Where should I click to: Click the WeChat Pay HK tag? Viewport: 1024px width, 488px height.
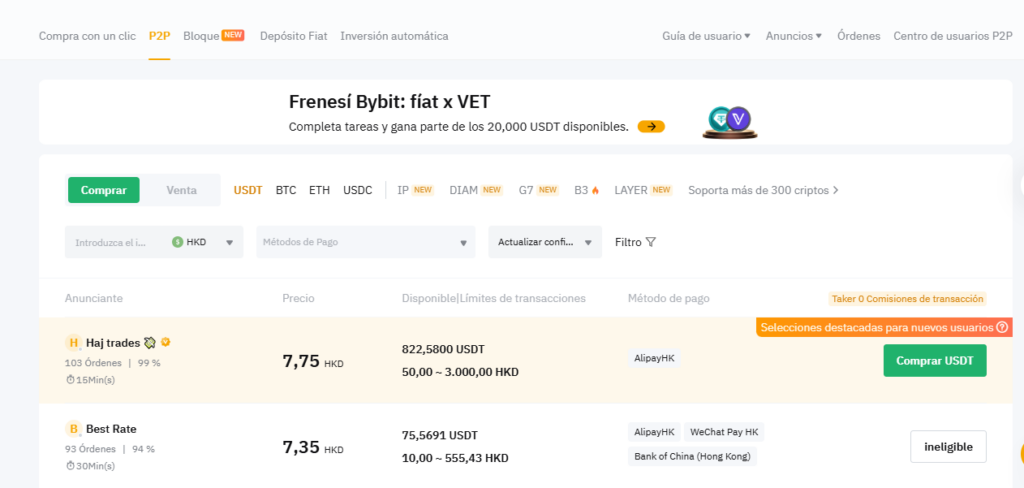[724, 432]
